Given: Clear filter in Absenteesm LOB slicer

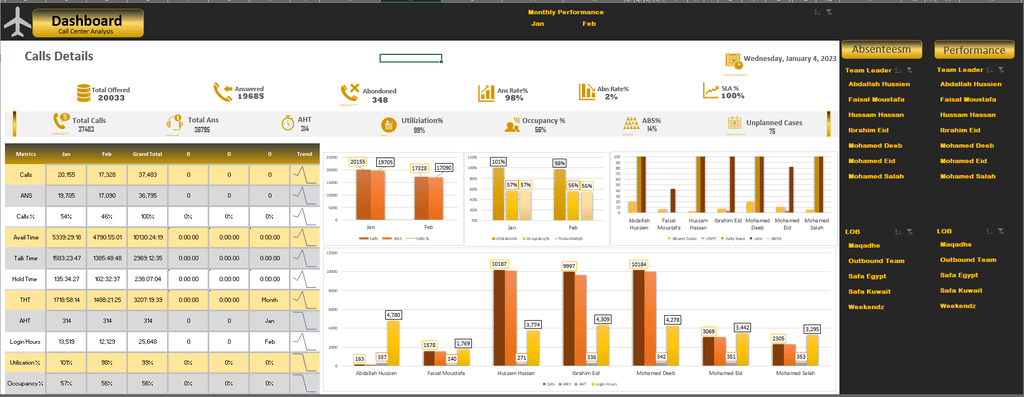Looking at the screenshot, I should 908,231.
